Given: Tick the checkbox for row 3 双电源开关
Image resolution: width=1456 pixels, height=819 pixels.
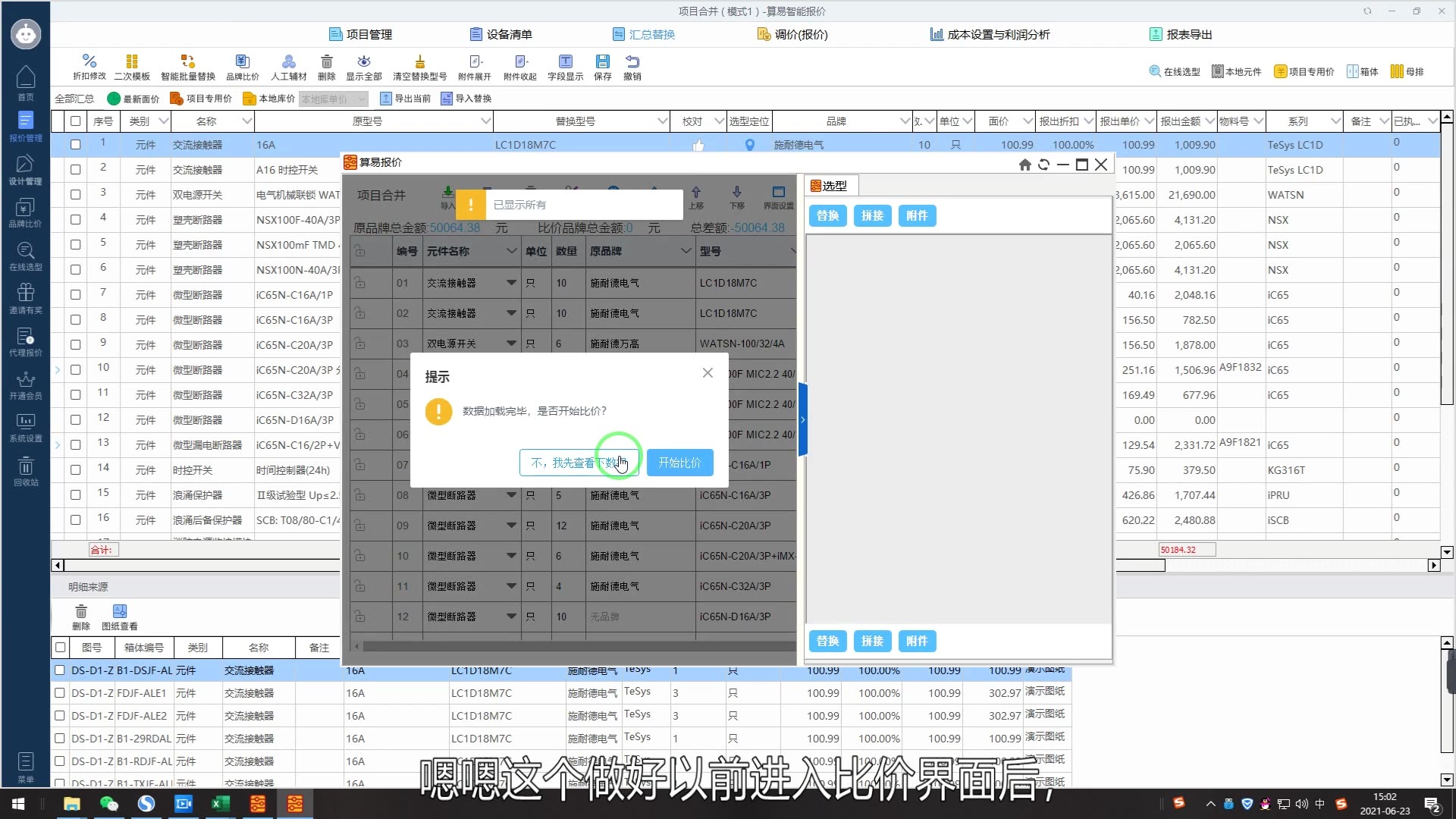Looking at the screenshot, I should pyautogui.click(x=75, y=194).
